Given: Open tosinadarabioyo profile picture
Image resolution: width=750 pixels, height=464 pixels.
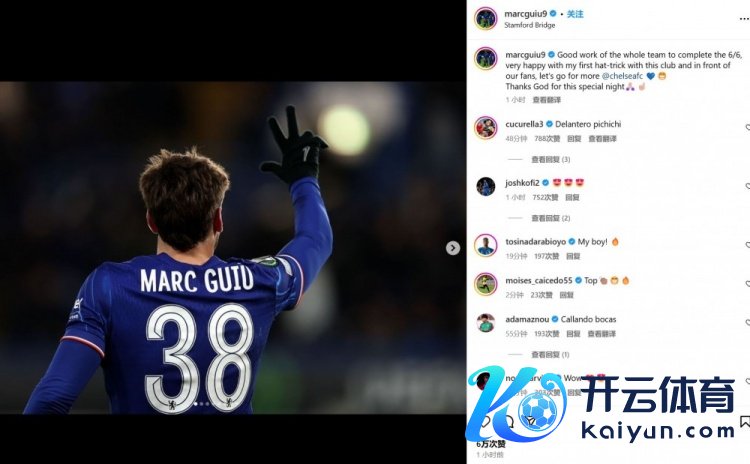Looking at the screenshot, I should click(x=485, y=245).
